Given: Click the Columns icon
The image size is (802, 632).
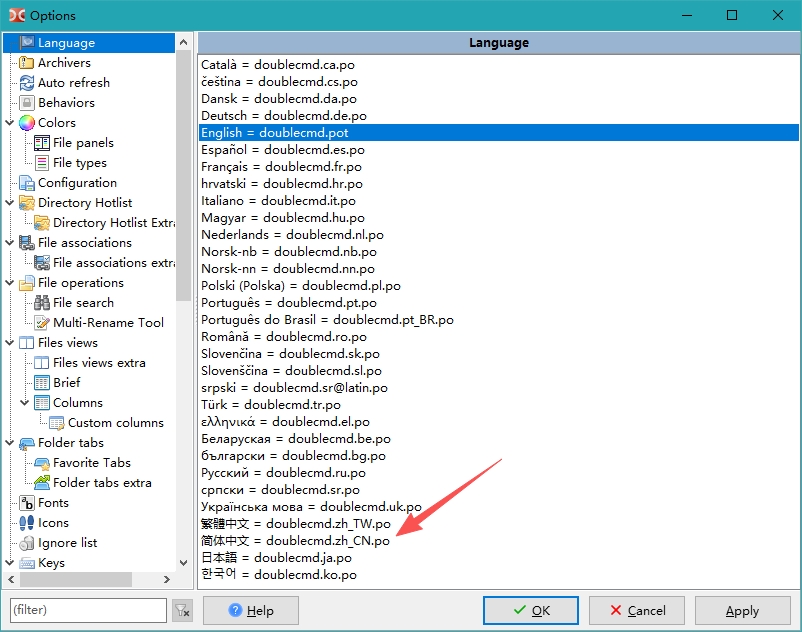Looking at the screenshot, I should [x=42, y=402].
